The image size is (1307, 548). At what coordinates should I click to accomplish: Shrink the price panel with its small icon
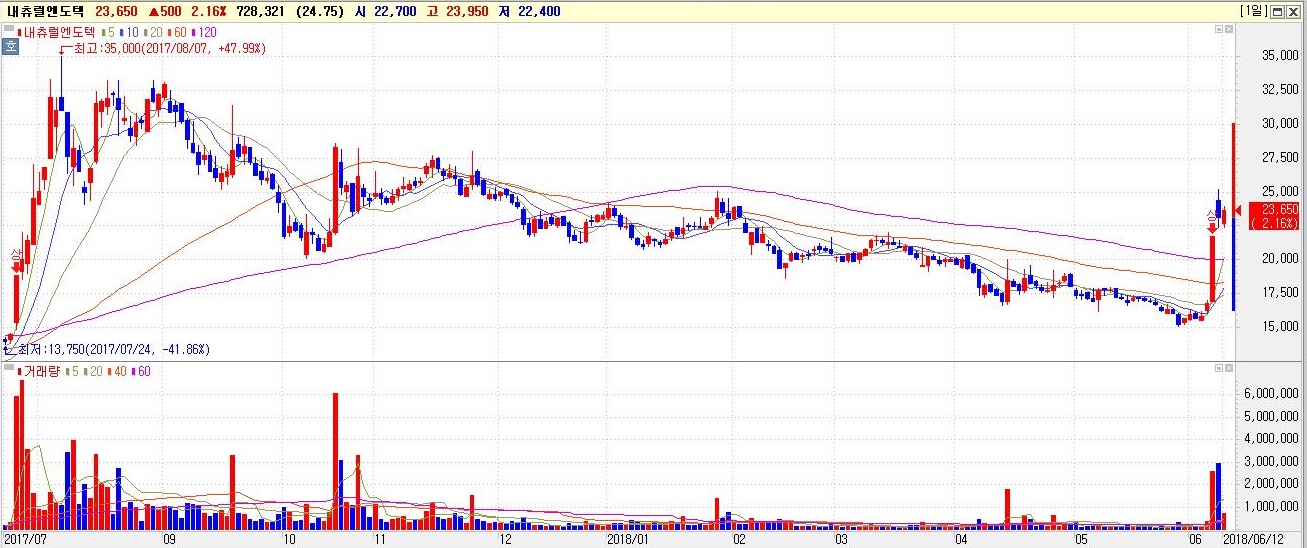[x=1218, y=31]
